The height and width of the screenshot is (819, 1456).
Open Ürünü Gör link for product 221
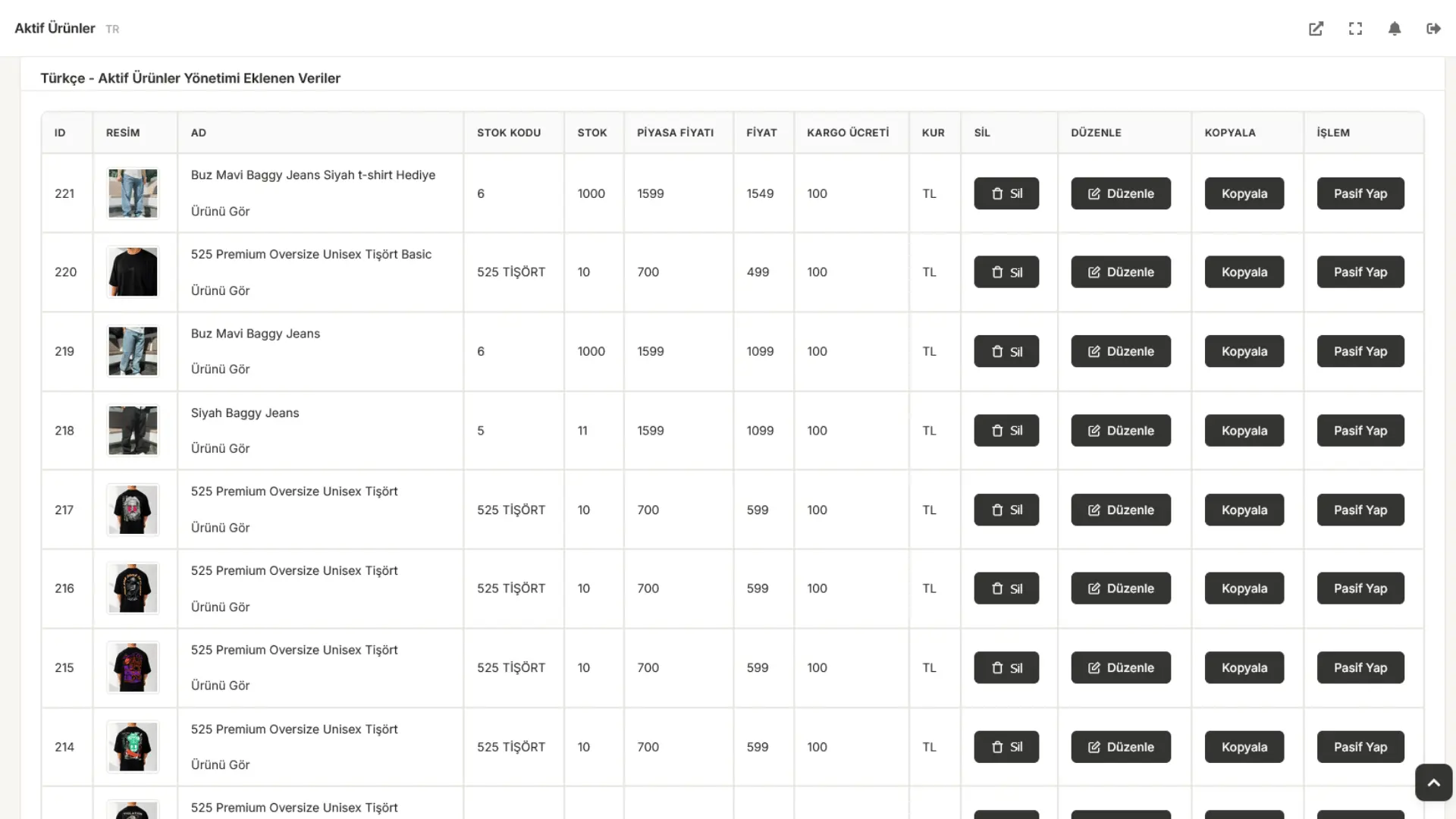[220, 212]
